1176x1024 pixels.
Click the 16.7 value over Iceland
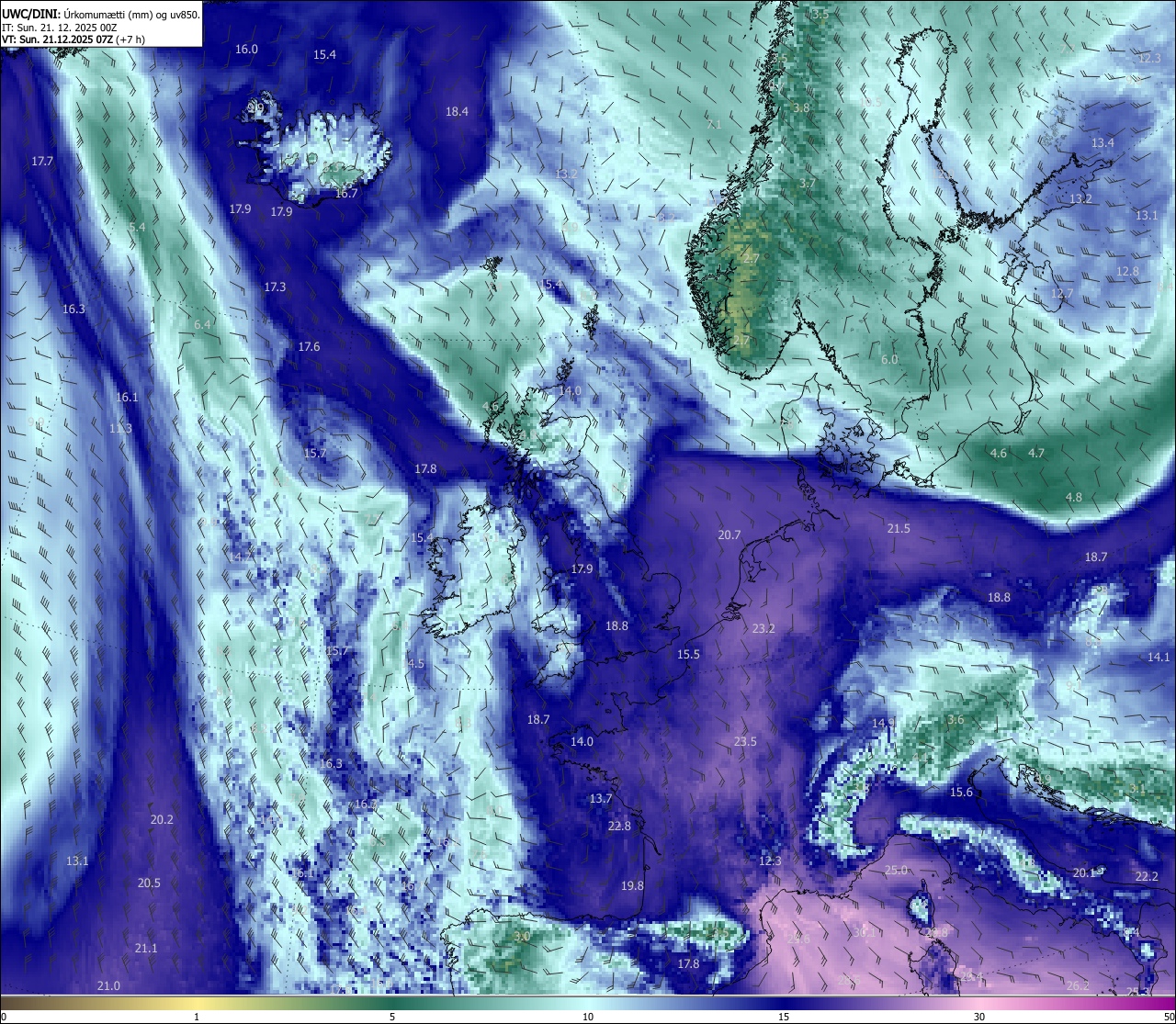(346, 194)
